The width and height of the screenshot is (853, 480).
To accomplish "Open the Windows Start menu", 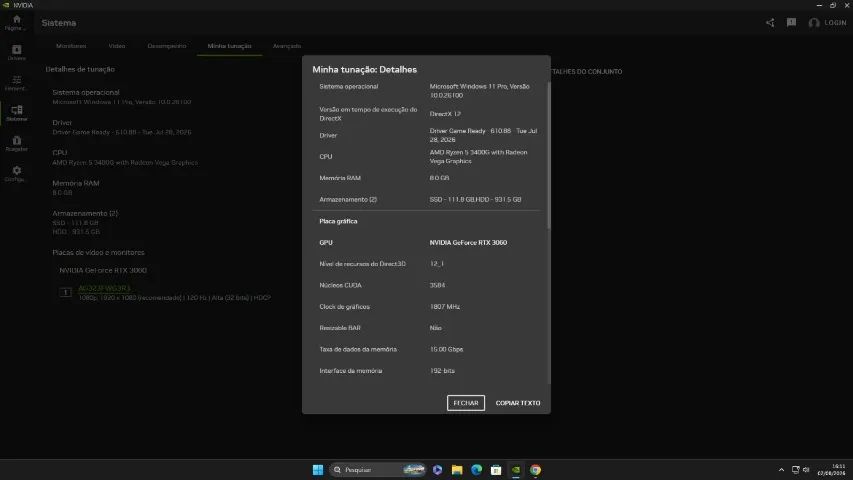I will click(318, 470).
